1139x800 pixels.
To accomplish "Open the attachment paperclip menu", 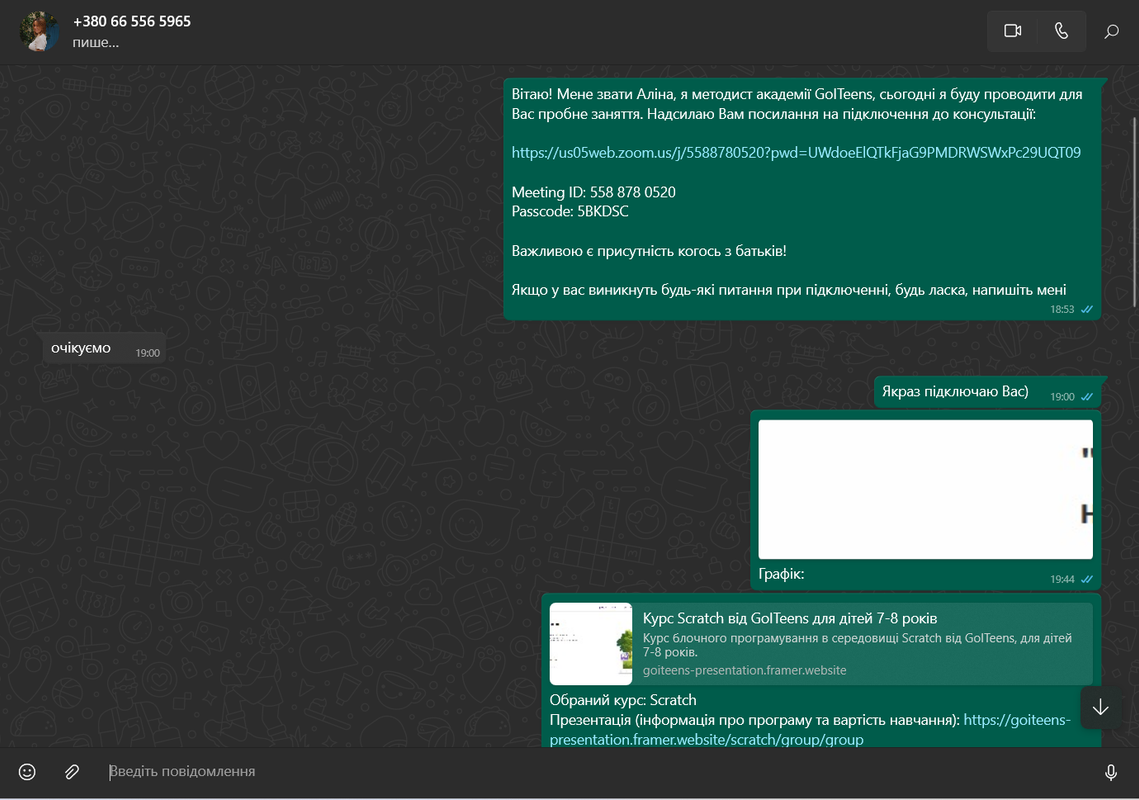I will coord(71,772).
